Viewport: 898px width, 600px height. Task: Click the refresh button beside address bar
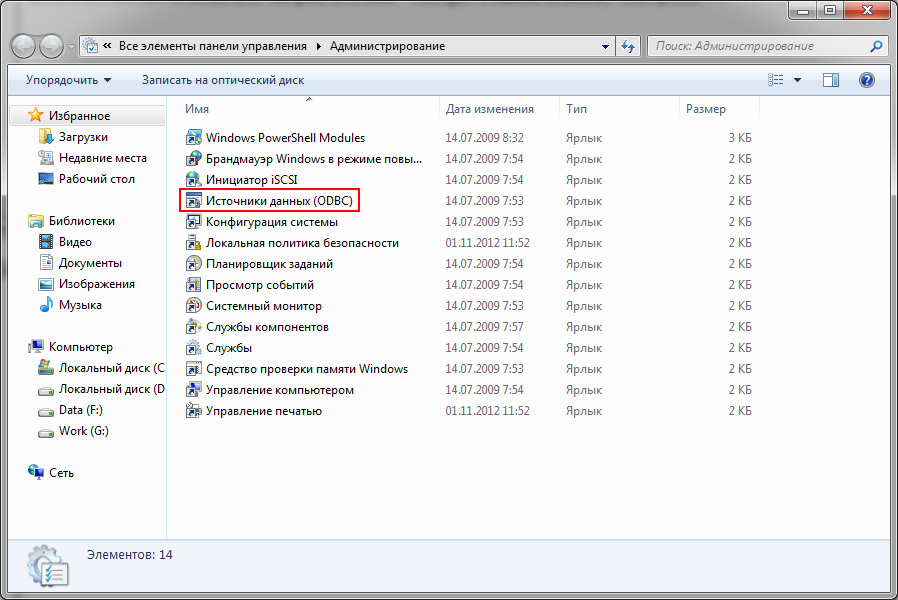(x=628, y=46)
